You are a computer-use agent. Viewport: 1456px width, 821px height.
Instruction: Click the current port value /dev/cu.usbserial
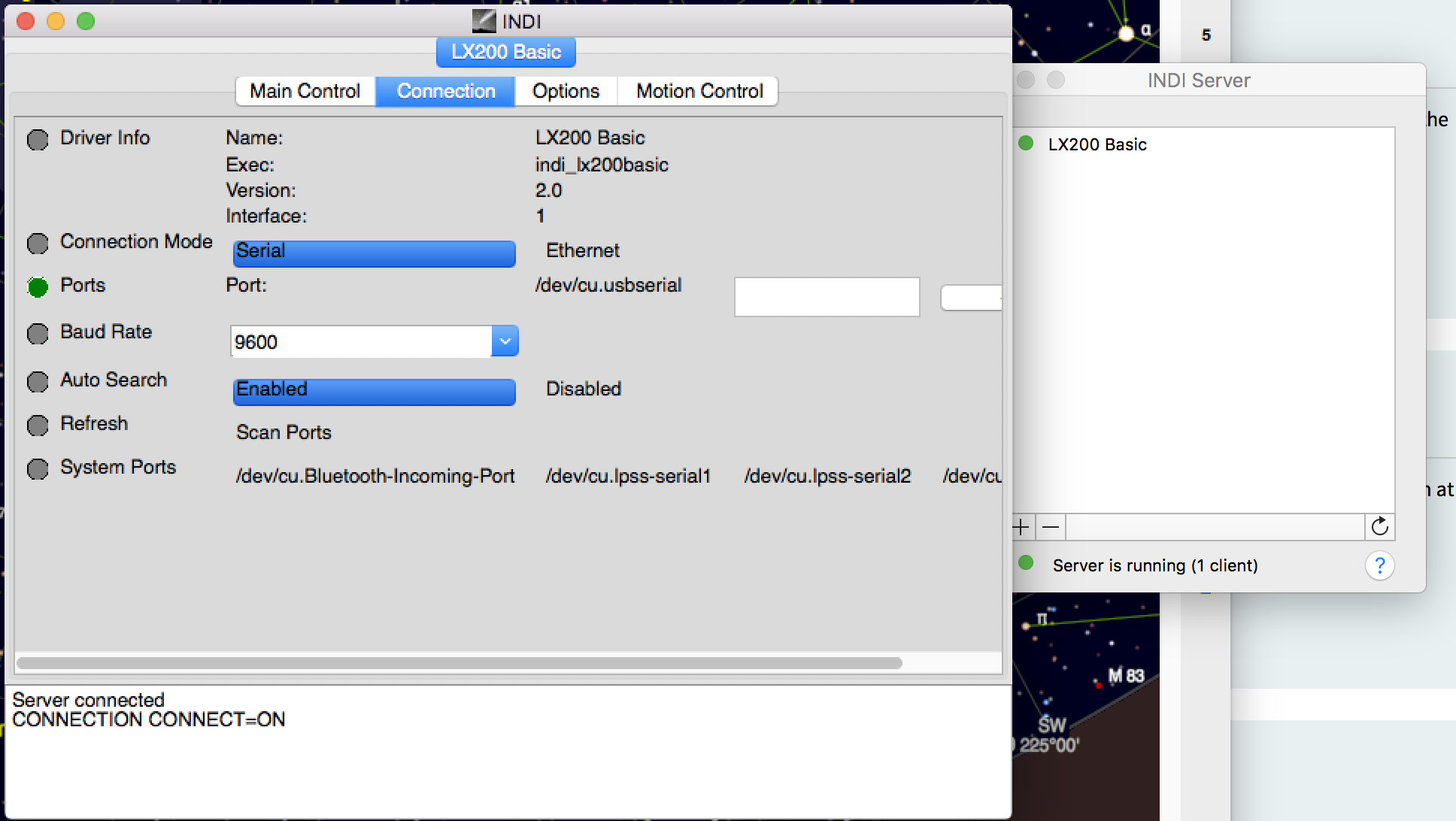click(x=608, y=285)
